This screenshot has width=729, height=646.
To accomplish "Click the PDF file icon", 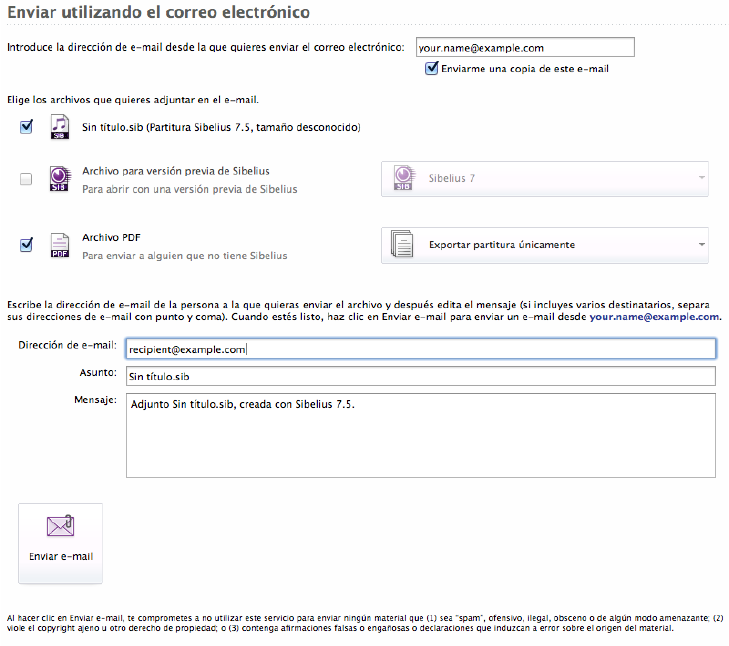I will point(59,245).
